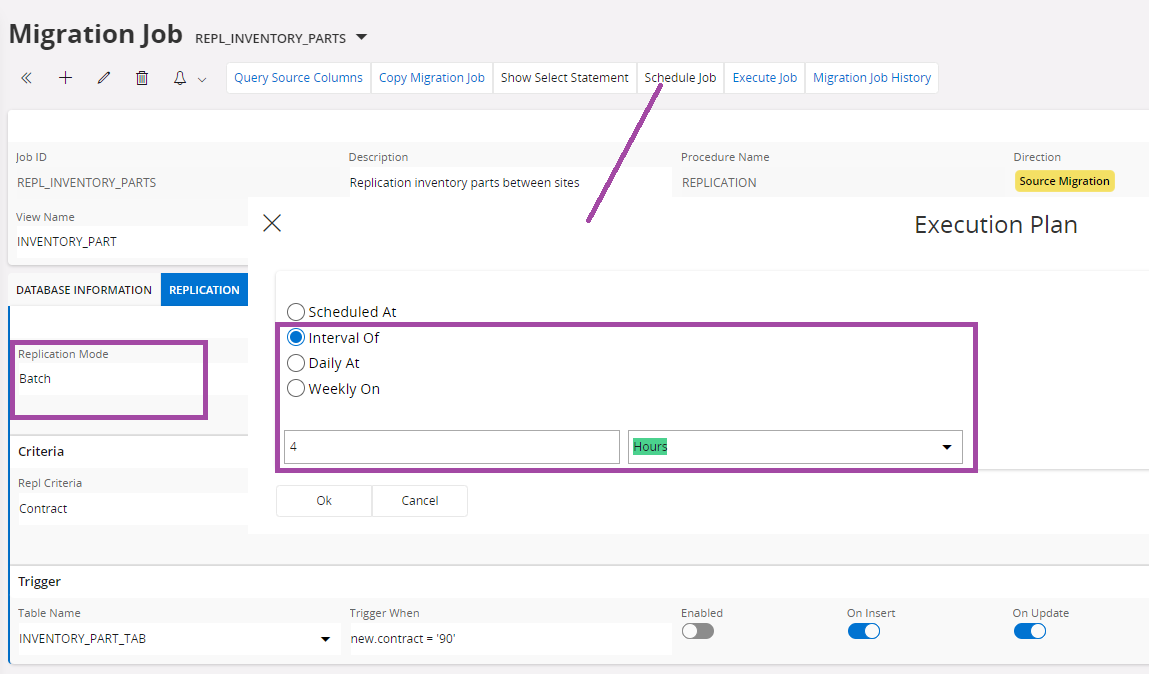Turn off the On Update toggle
Screen dimensions: 1149x674
(x=1030, y=631)
